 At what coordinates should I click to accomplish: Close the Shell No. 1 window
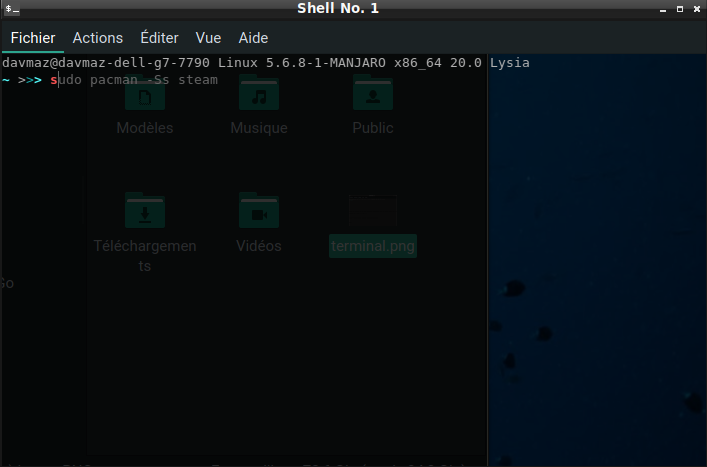click(x=697, y=9)
